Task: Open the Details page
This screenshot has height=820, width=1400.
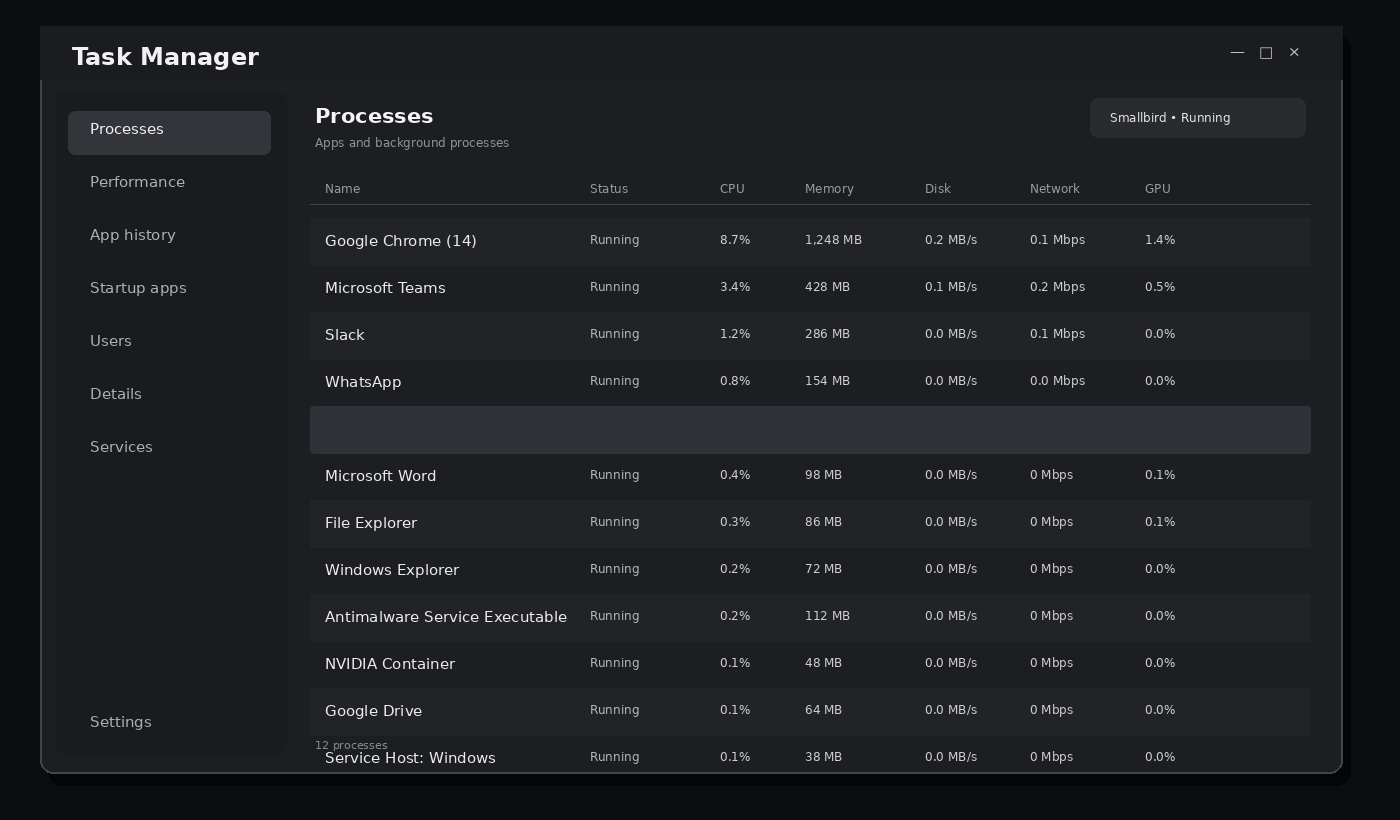Action: [x=169, y=394]
